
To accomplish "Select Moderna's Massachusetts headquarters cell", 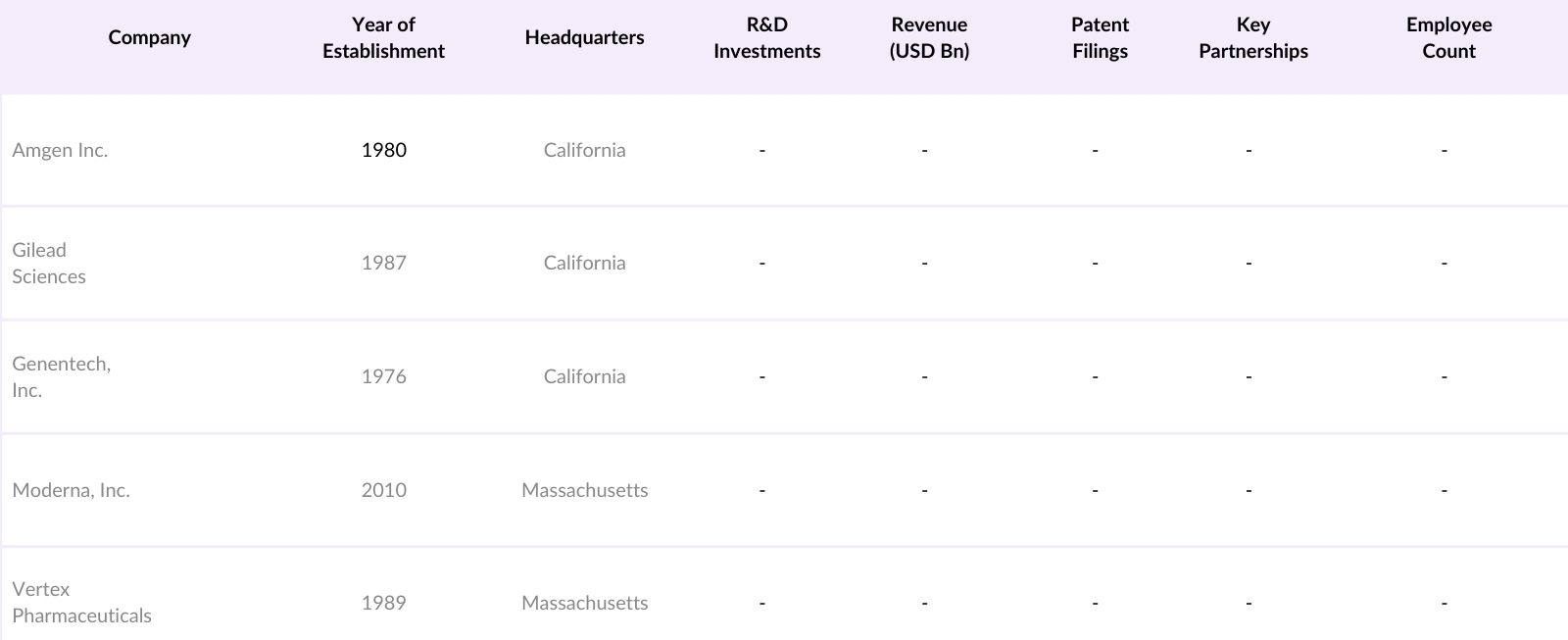I will pyautogui.click(x=584, y=490).
